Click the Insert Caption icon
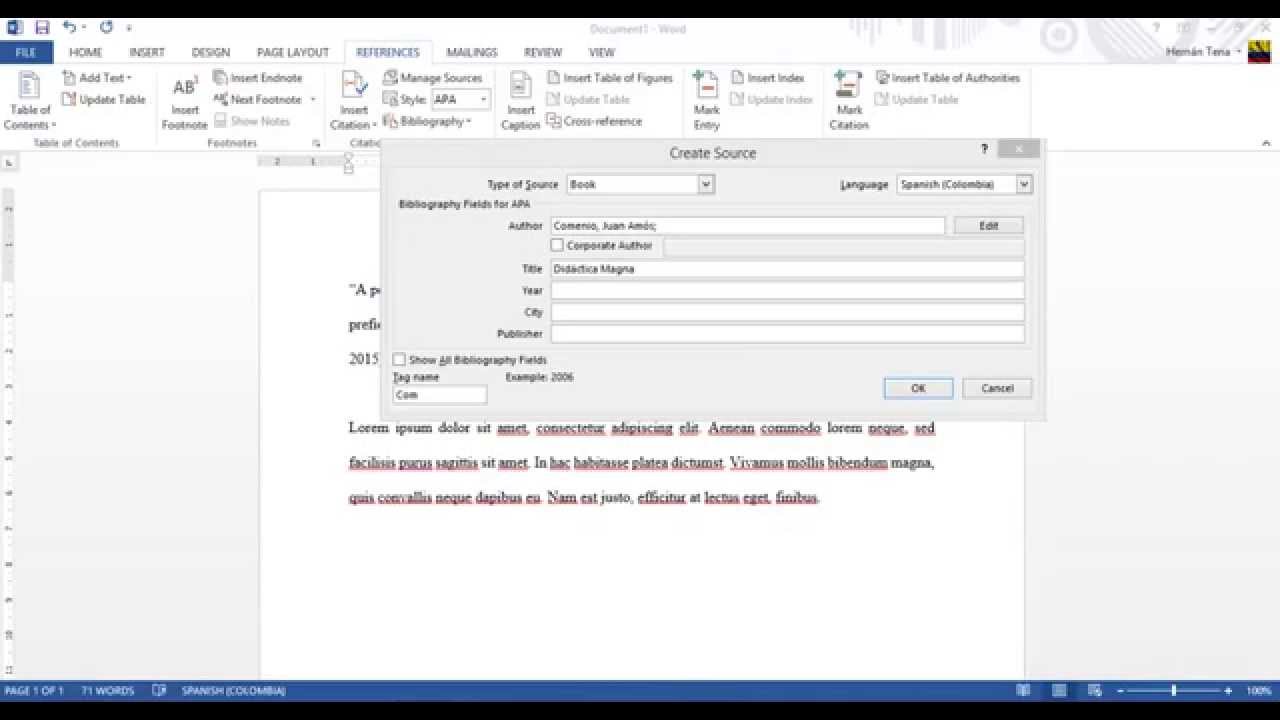This screenshot has height=720, width=1280. [x=520, y=101]
